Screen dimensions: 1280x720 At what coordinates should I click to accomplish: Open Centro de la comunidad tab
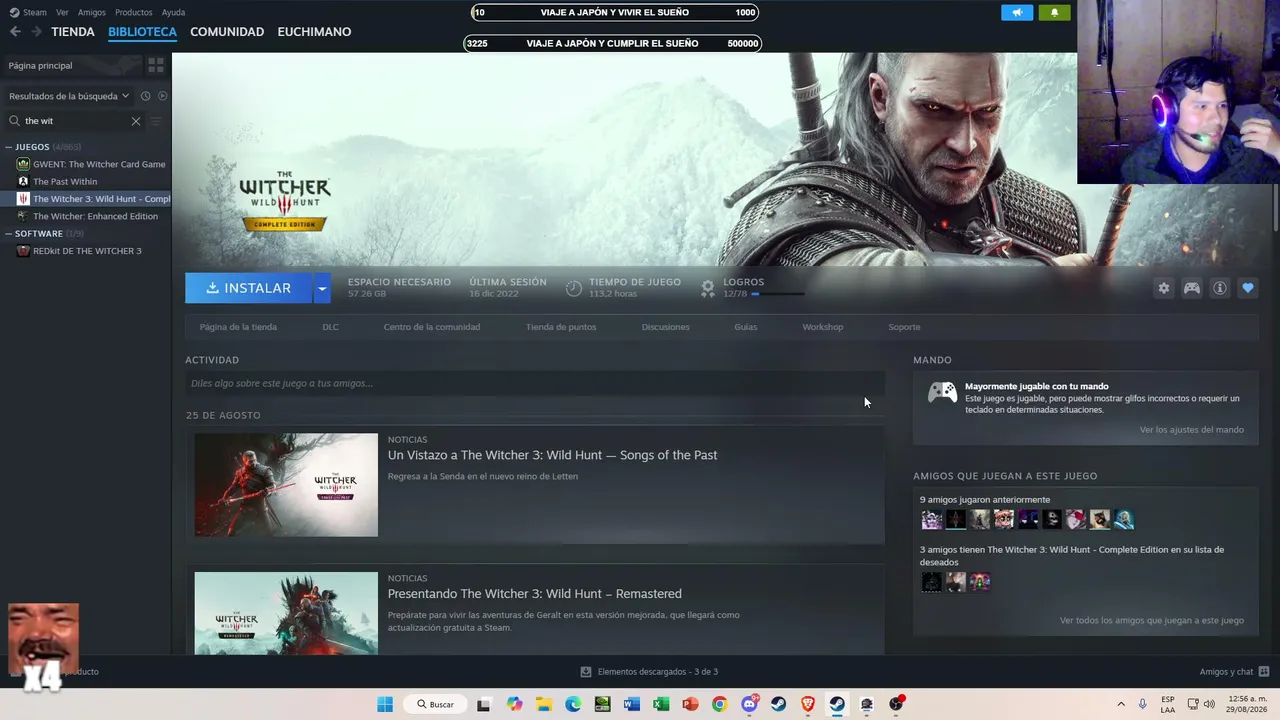coord(432,327)
